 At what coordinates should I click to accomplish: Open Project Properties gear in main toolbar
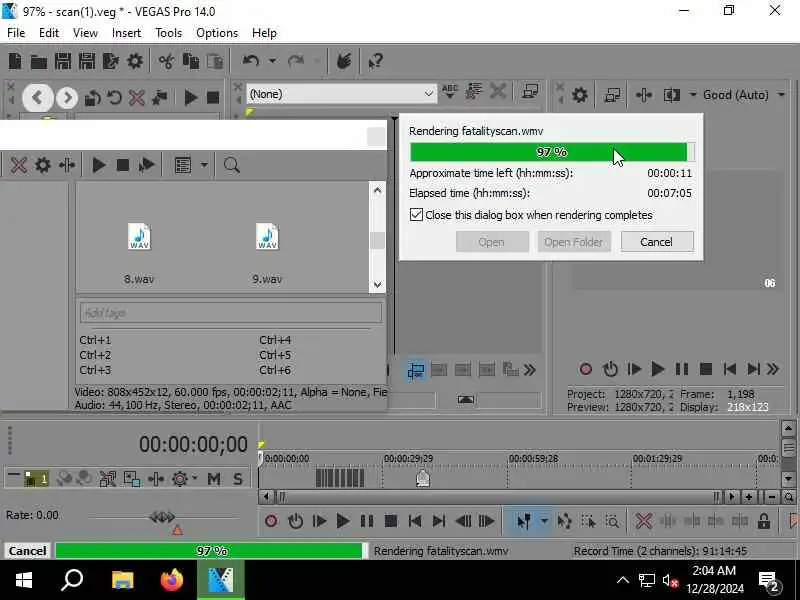pyautogui.click(x=135, y=61)
